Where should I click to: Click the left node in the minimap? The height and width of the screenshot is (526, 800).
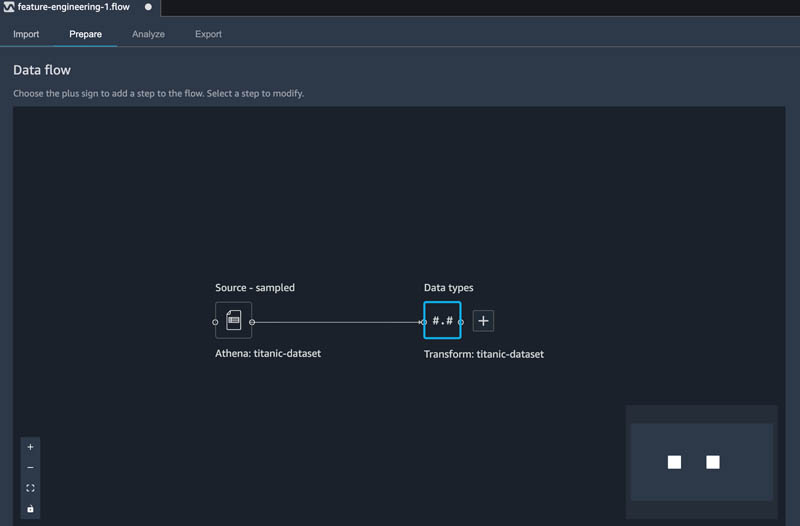(674, 462)
